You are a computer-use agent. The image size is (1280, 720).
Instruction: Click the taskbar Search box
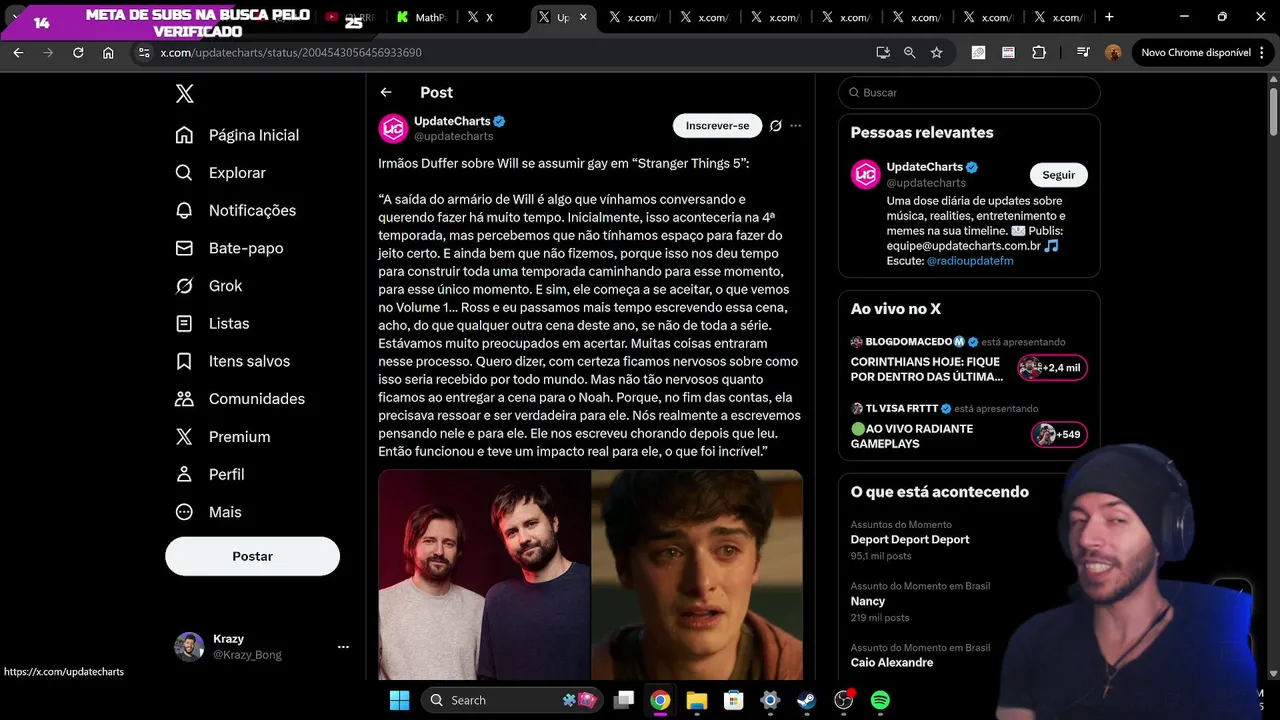coord(510,700)
